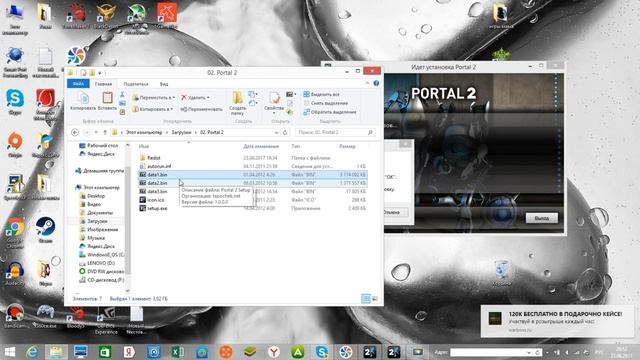Viewport: 640px width, 360px height.
Task: Click the File Explorer taskbar icon
Action: coord(56,352)
